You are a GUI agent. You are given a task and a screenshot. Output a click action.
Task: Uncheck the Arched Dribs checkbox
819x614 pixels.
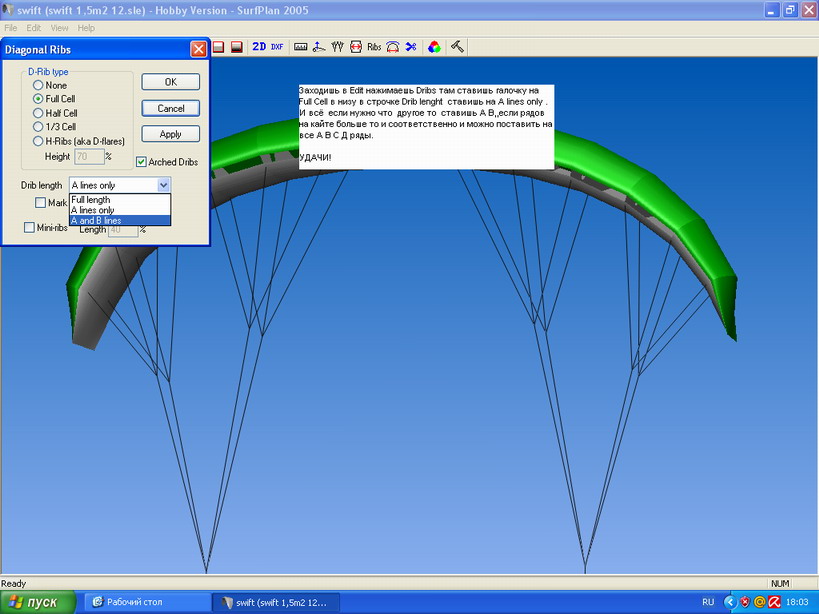[x=141, y=162]
